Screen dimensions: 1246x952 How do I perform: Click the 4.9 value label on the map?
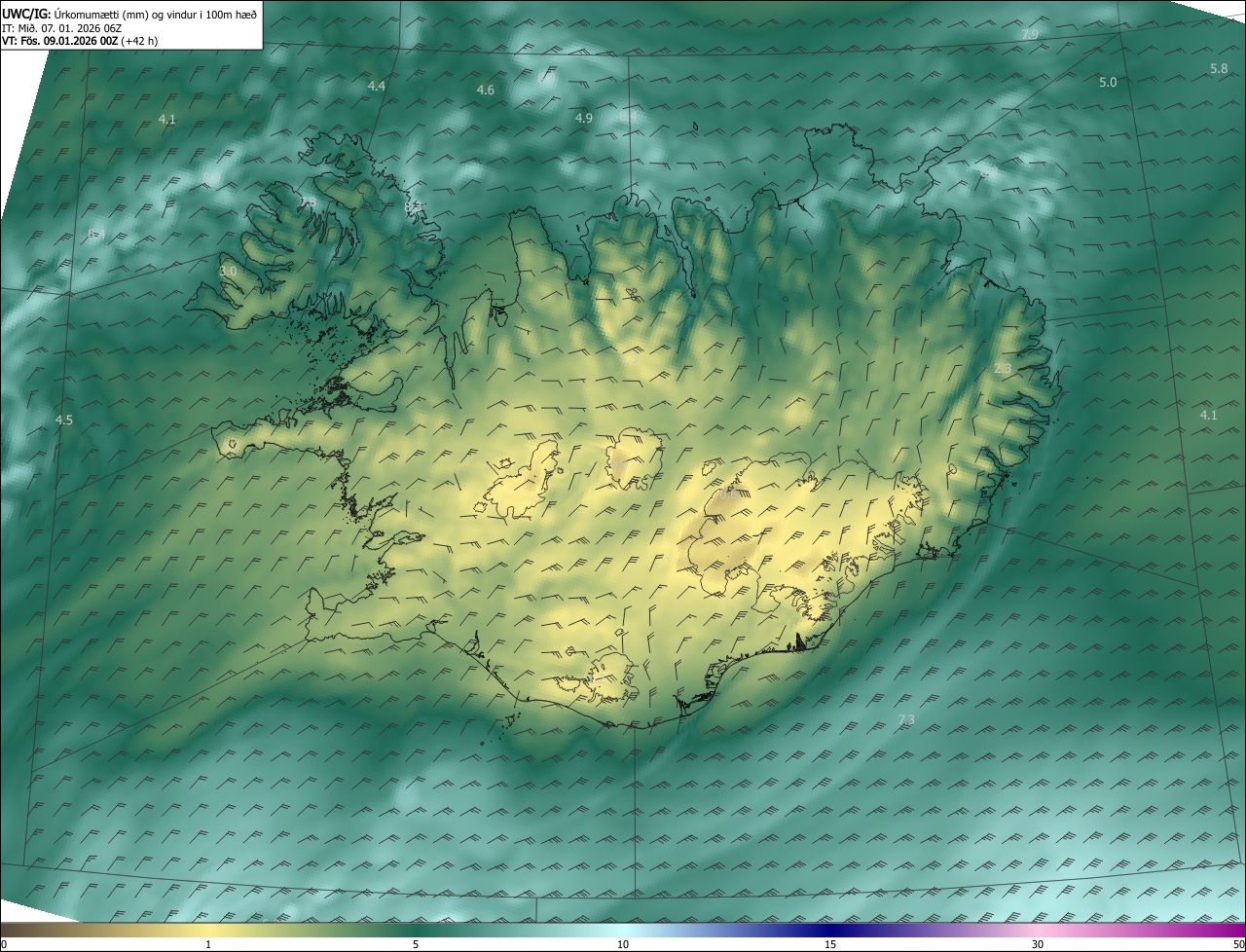pos(584,119)
